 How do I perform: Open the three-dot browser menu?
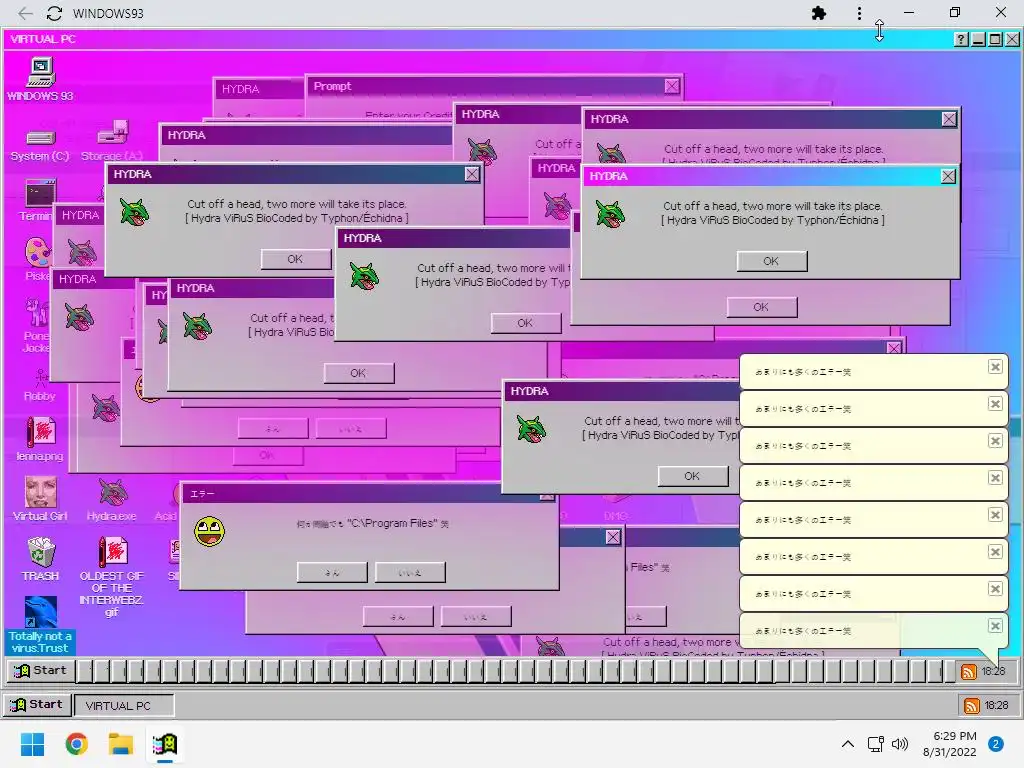tap(859, 13)
